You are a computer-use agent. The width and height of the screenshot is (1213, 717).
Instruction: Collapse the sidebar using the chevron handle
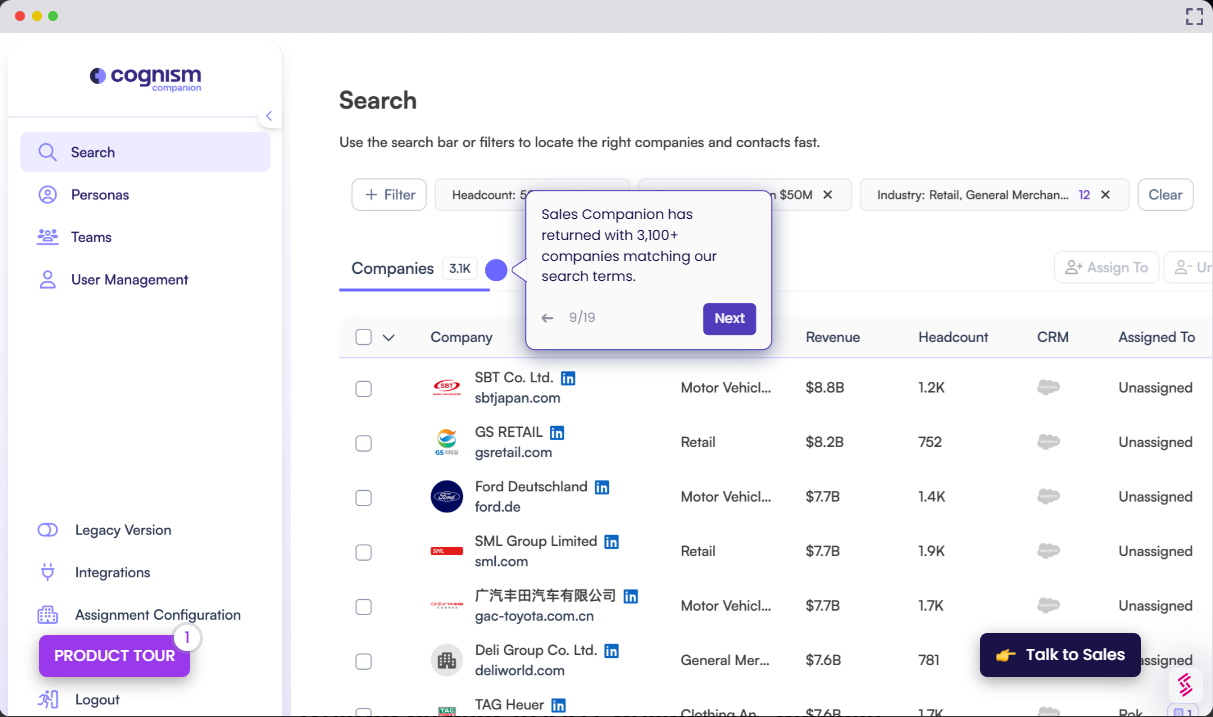[x=268, y=116]
